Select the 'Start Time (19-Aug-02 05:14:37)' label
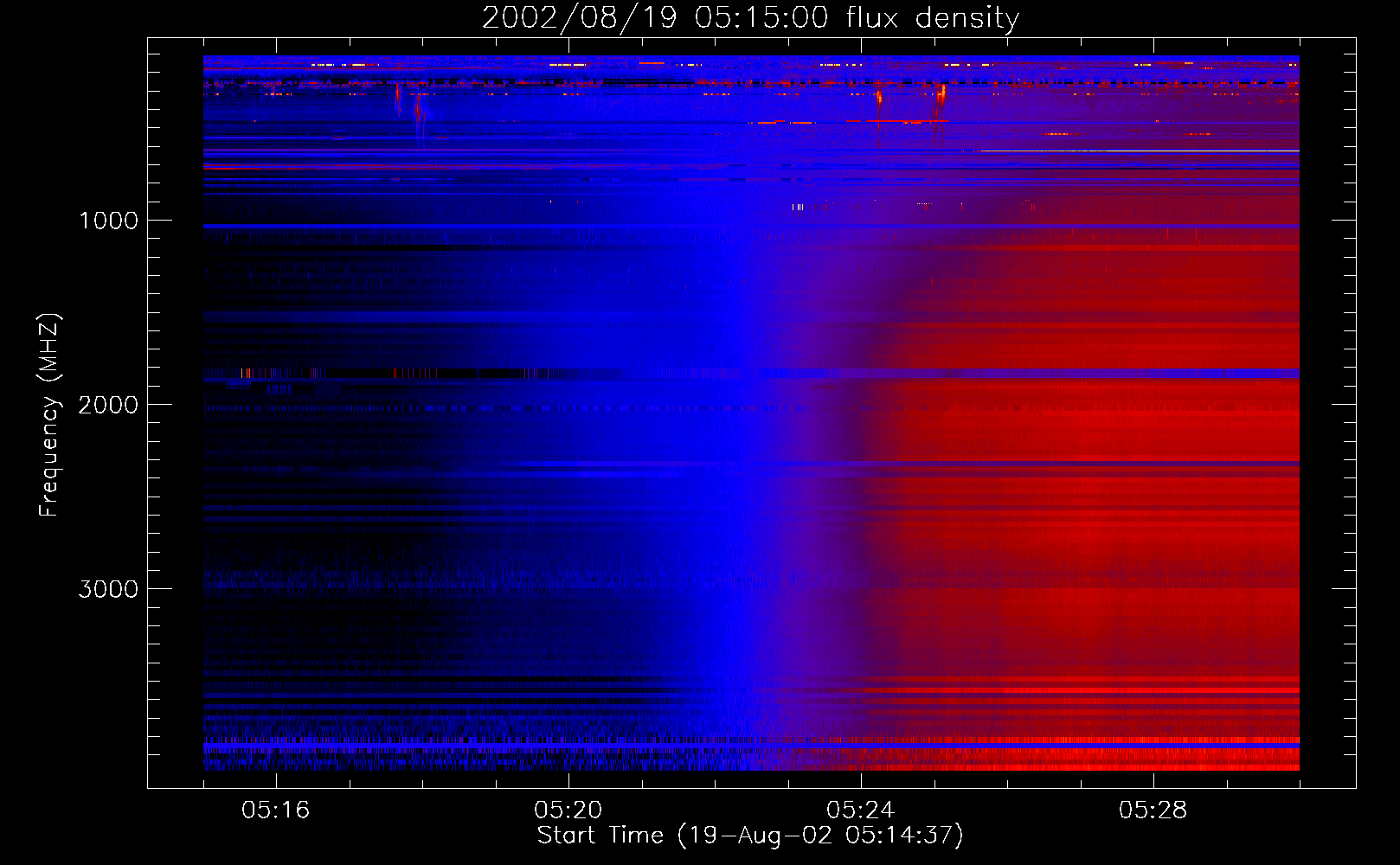This screenshot has height=865, width=1400. tap(750, 836)
